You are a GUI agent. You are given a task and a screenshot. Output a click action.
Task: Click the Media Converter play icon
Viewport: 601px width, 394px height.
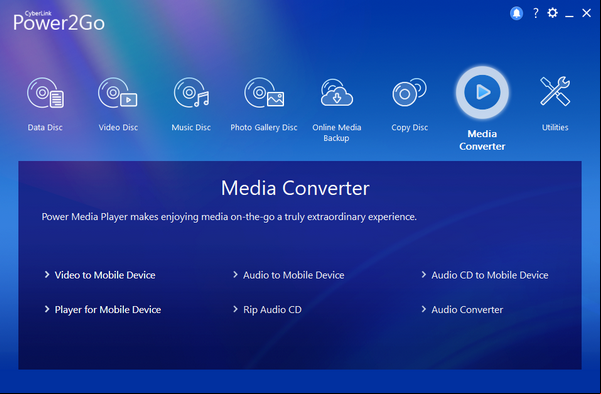tap(482, 92)
